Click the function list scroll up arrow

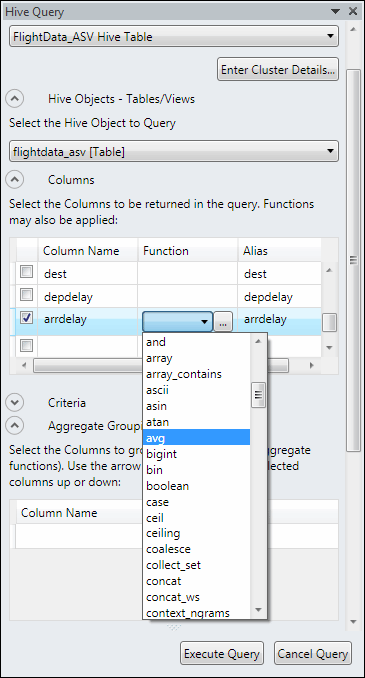[x=258, y=341]
